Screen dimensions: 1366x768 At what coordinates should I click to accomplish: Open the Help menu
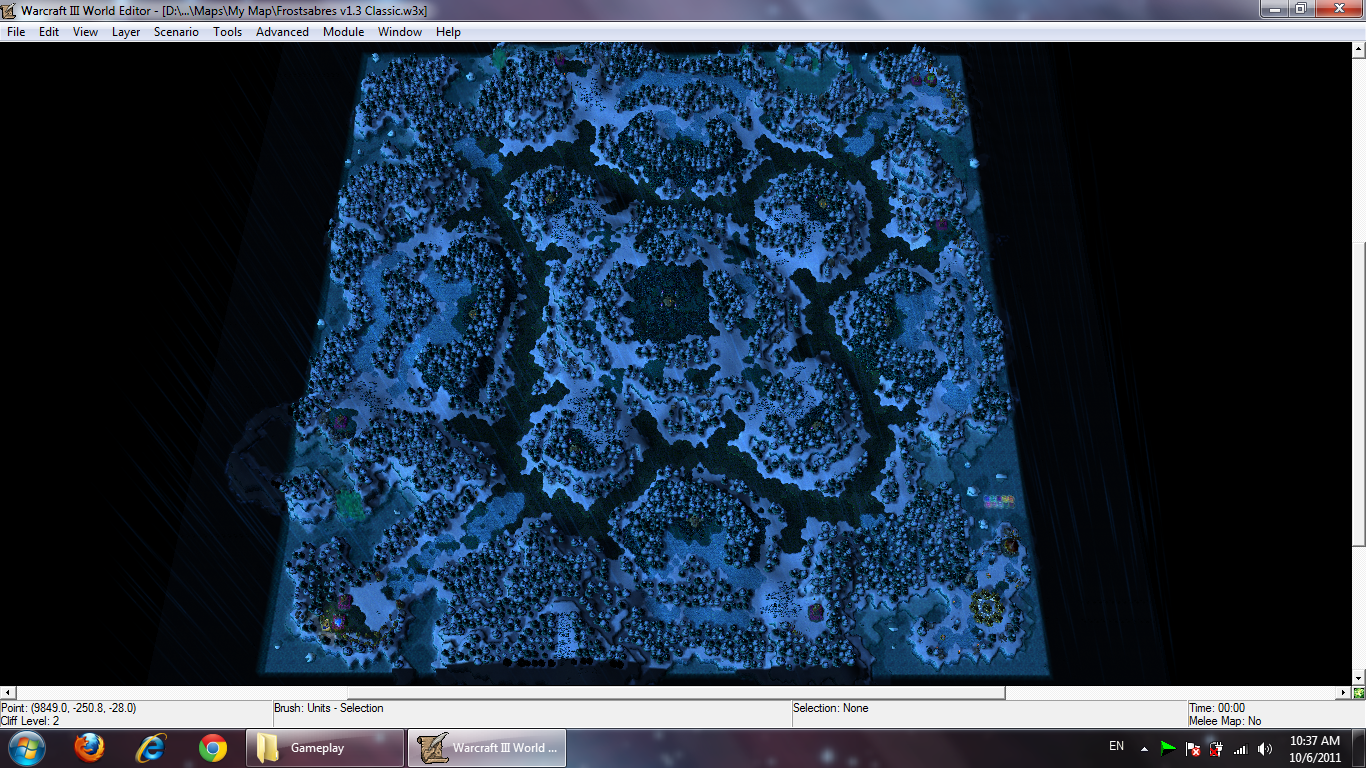click(448, 32)
